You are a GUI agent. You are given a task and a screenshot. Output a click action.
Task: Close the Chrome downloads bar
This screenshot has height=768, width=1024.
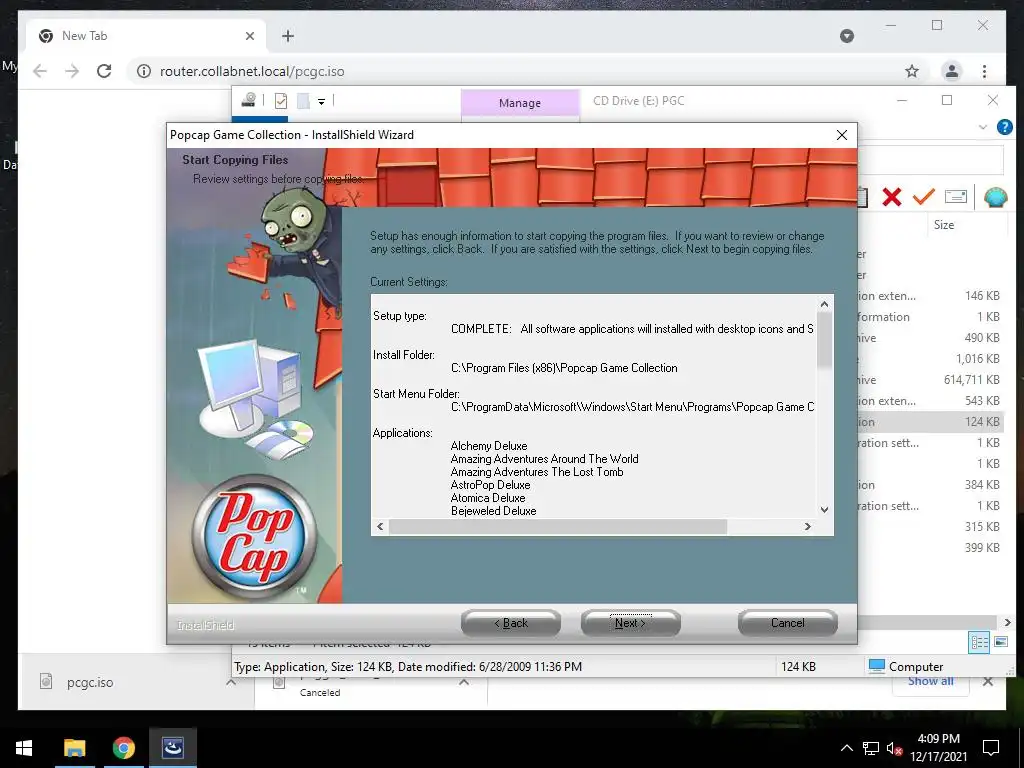click(x=987, y=682)
